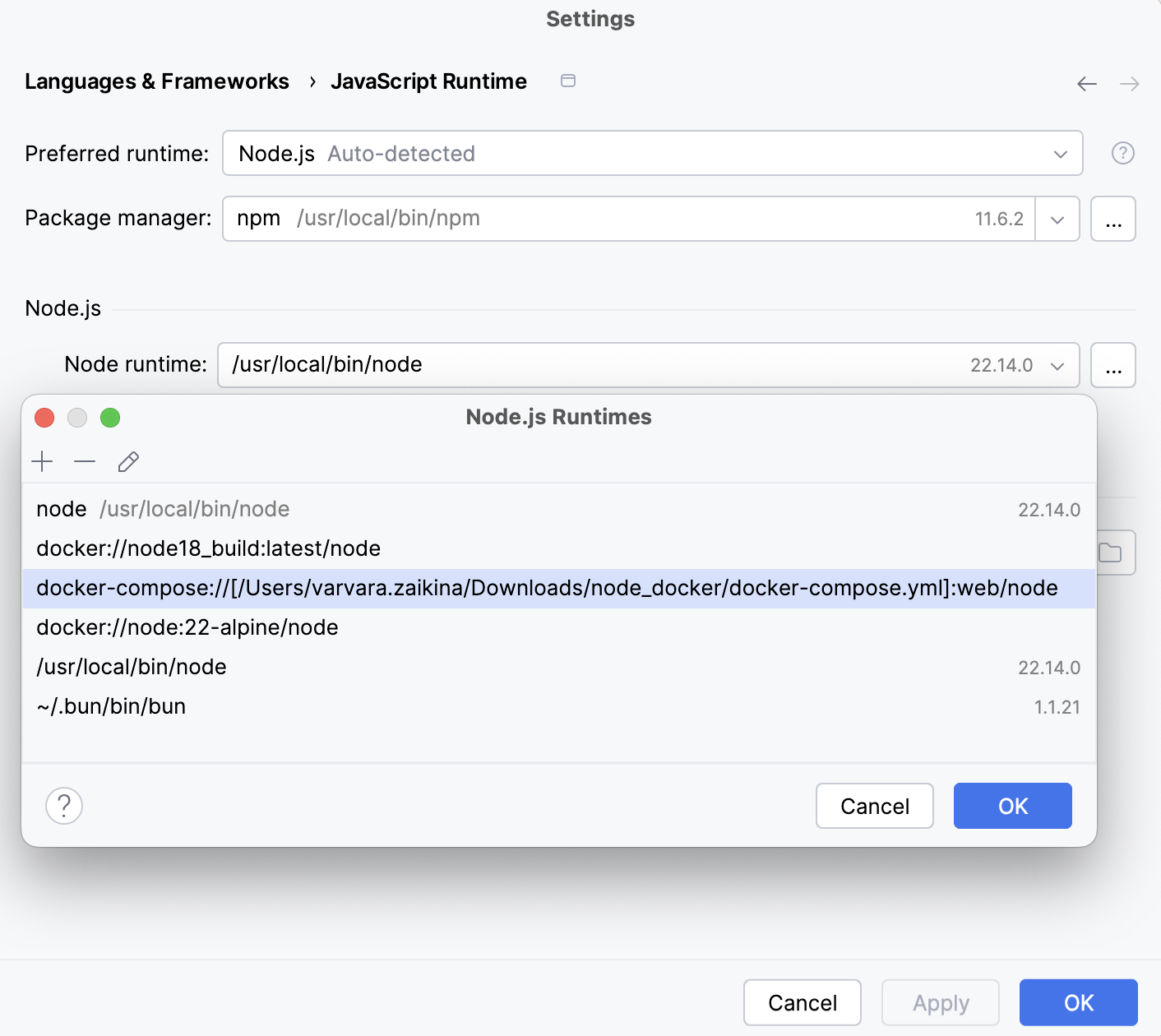This screenshot has width=1161, height=1036.
Task: Expand the Package manager version dropdown
Action: 1057,219
